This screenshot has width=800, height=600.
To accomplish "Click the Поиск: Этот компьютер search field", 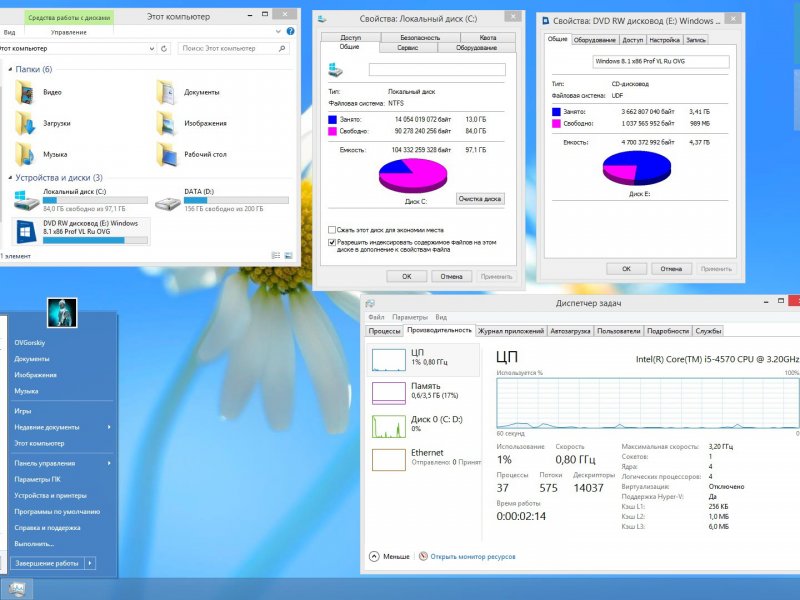I will pyautogui.click(x=234, y=48).
